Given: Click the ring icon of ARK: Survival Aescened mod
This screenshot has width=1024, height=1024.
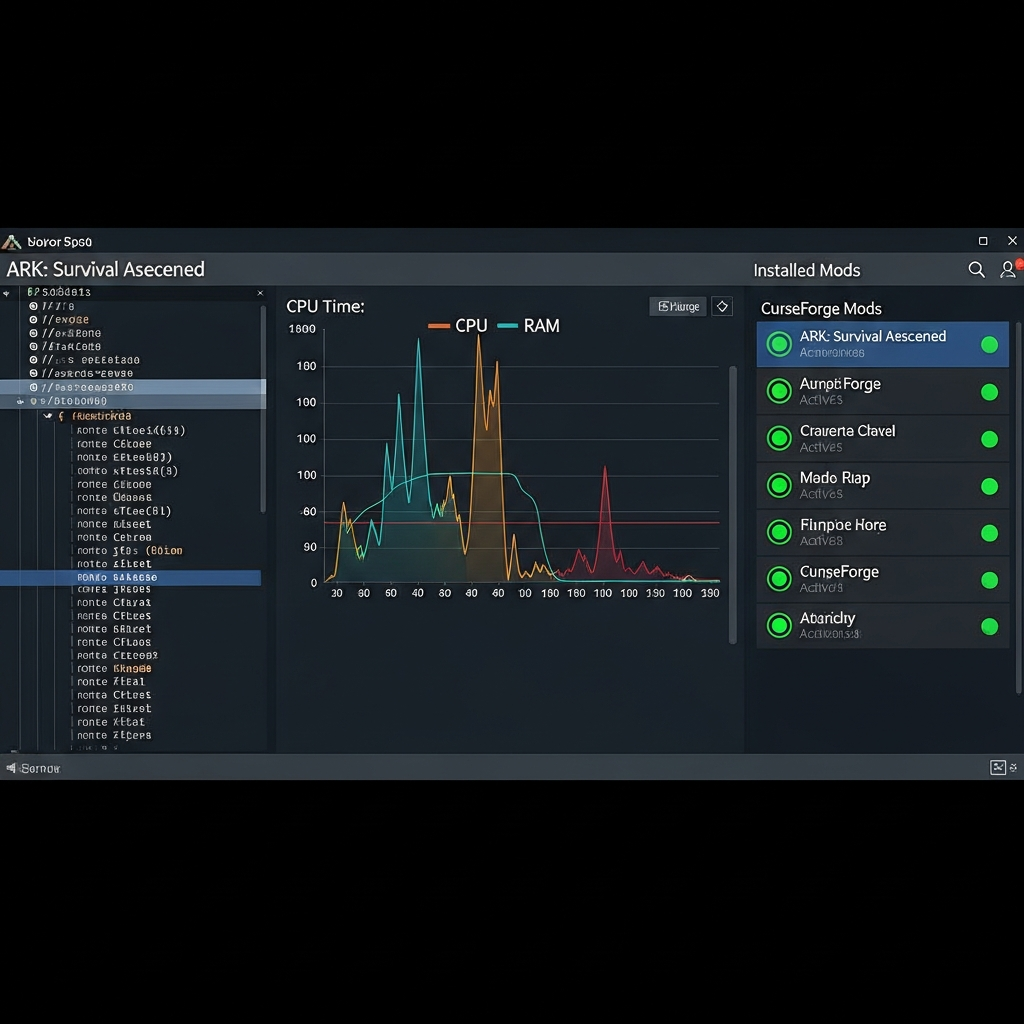Looking at the screenshot, I should [x=778, y=344].
